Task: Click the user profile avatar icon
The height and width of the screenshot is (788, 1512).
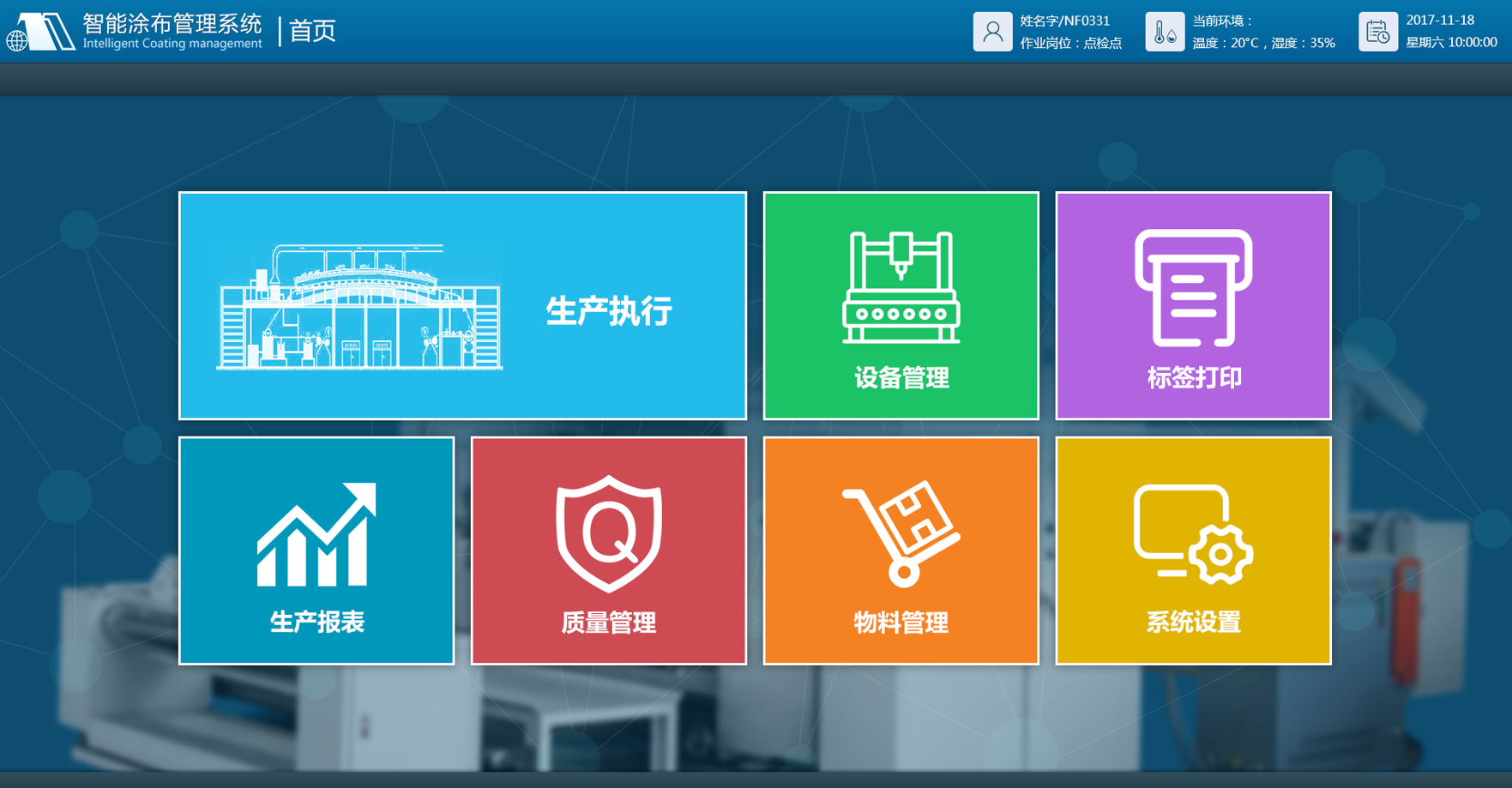Action: [992, 32]
